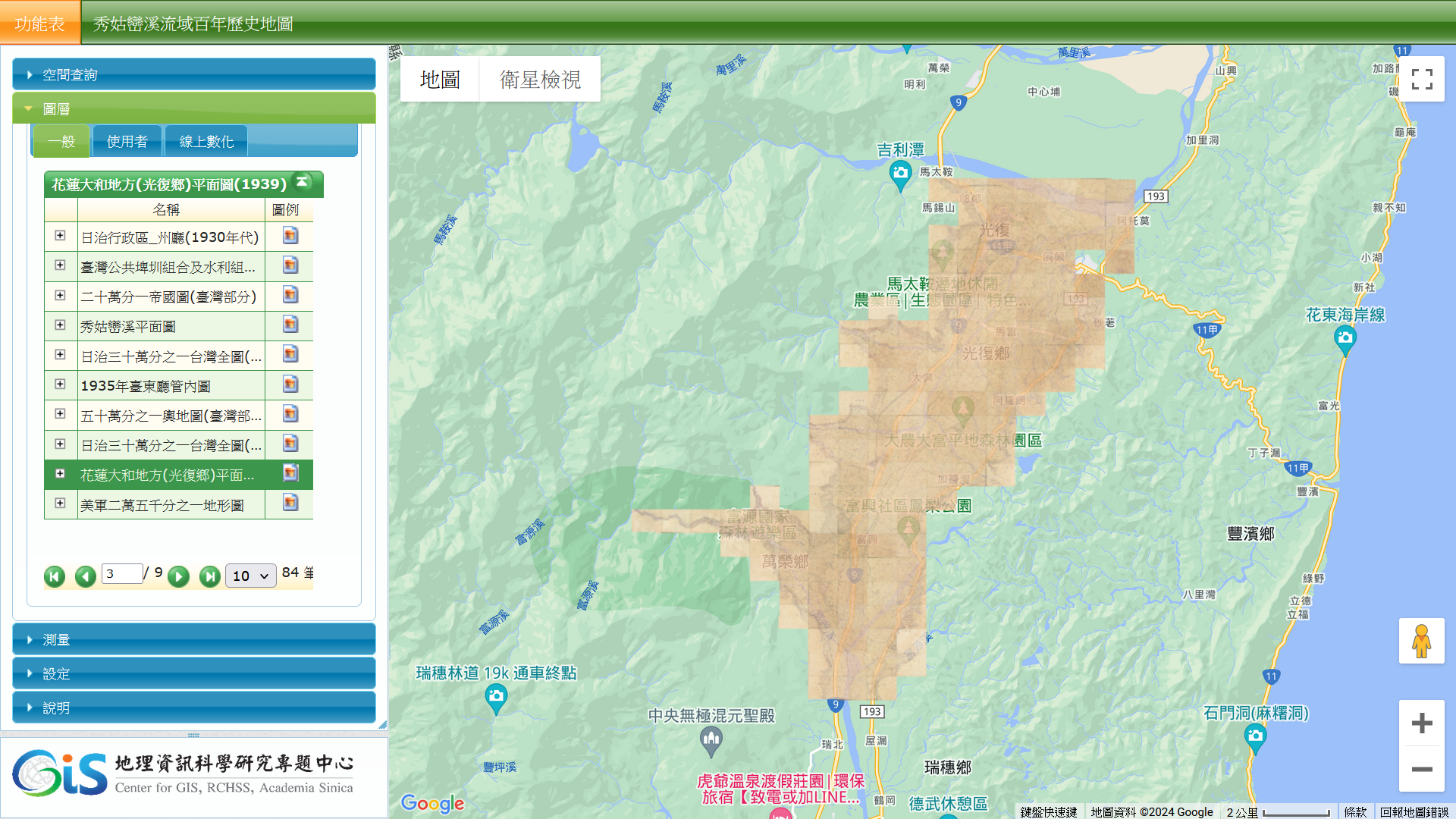This screenshot has height=819, width=1456.
Task: Open the page-size dropdown showing 10
Action: click(x=250, y=576)
